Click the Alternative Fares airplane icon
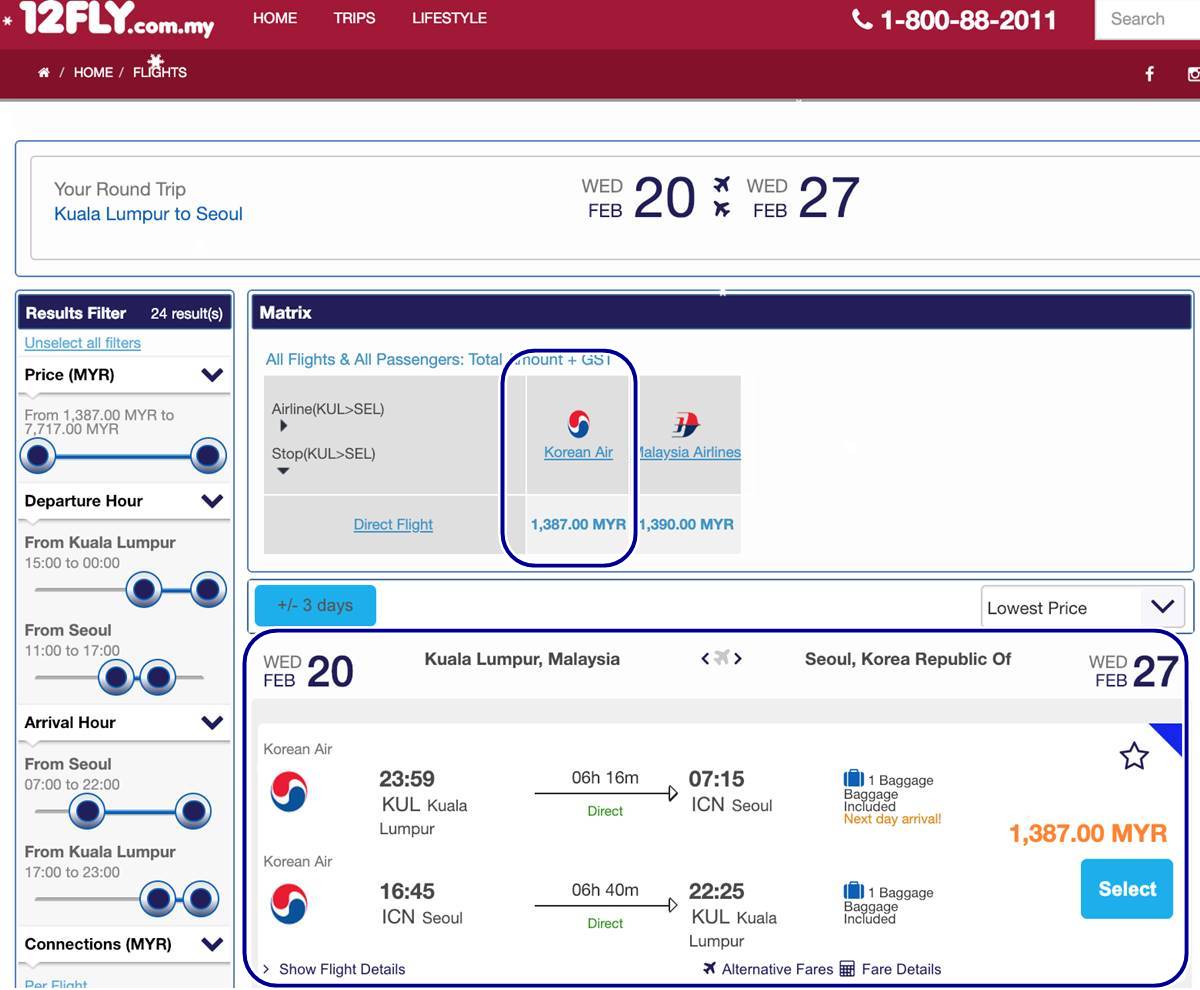 pyautogui.click(x=710, y=968)
